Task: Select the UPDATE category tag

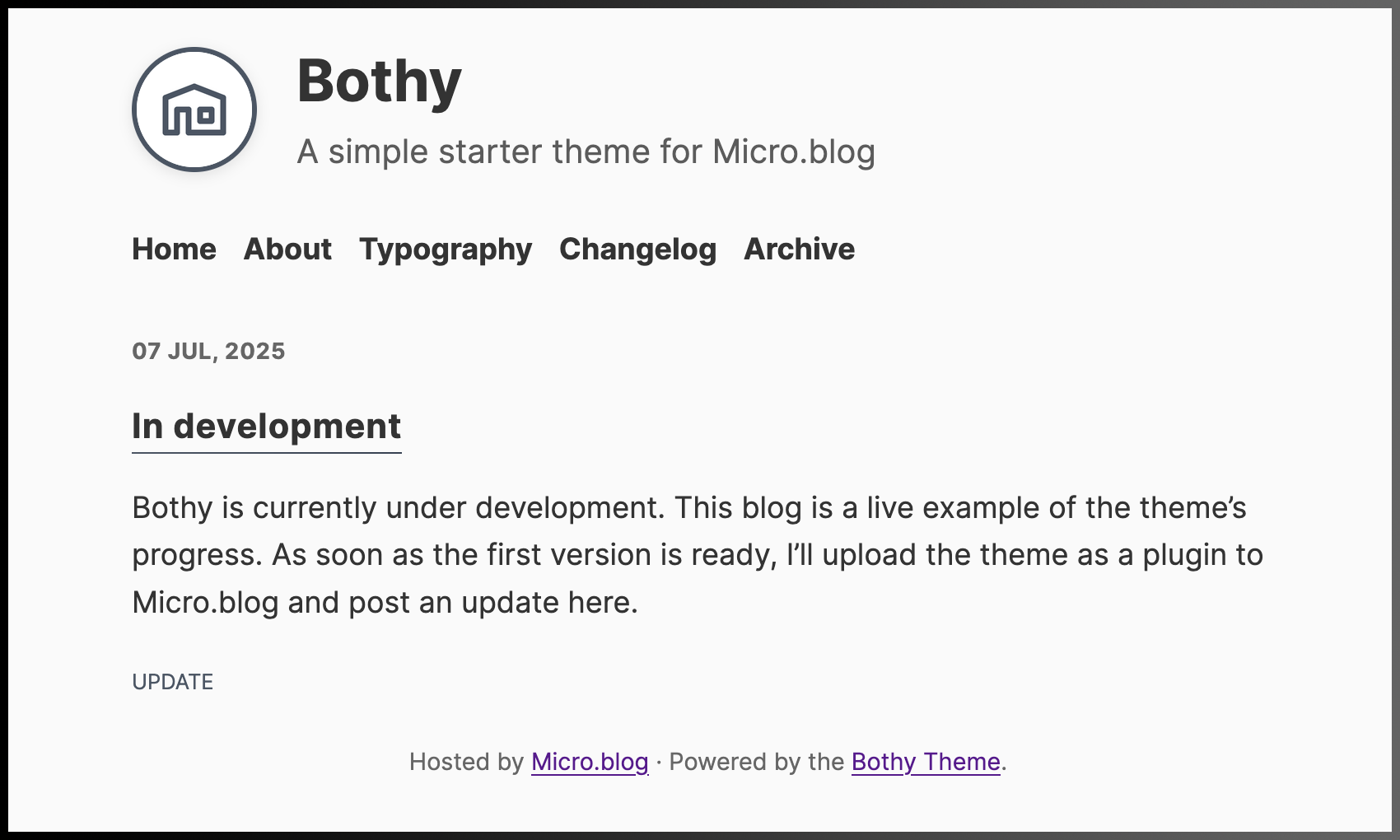Action: coord(173,682)
